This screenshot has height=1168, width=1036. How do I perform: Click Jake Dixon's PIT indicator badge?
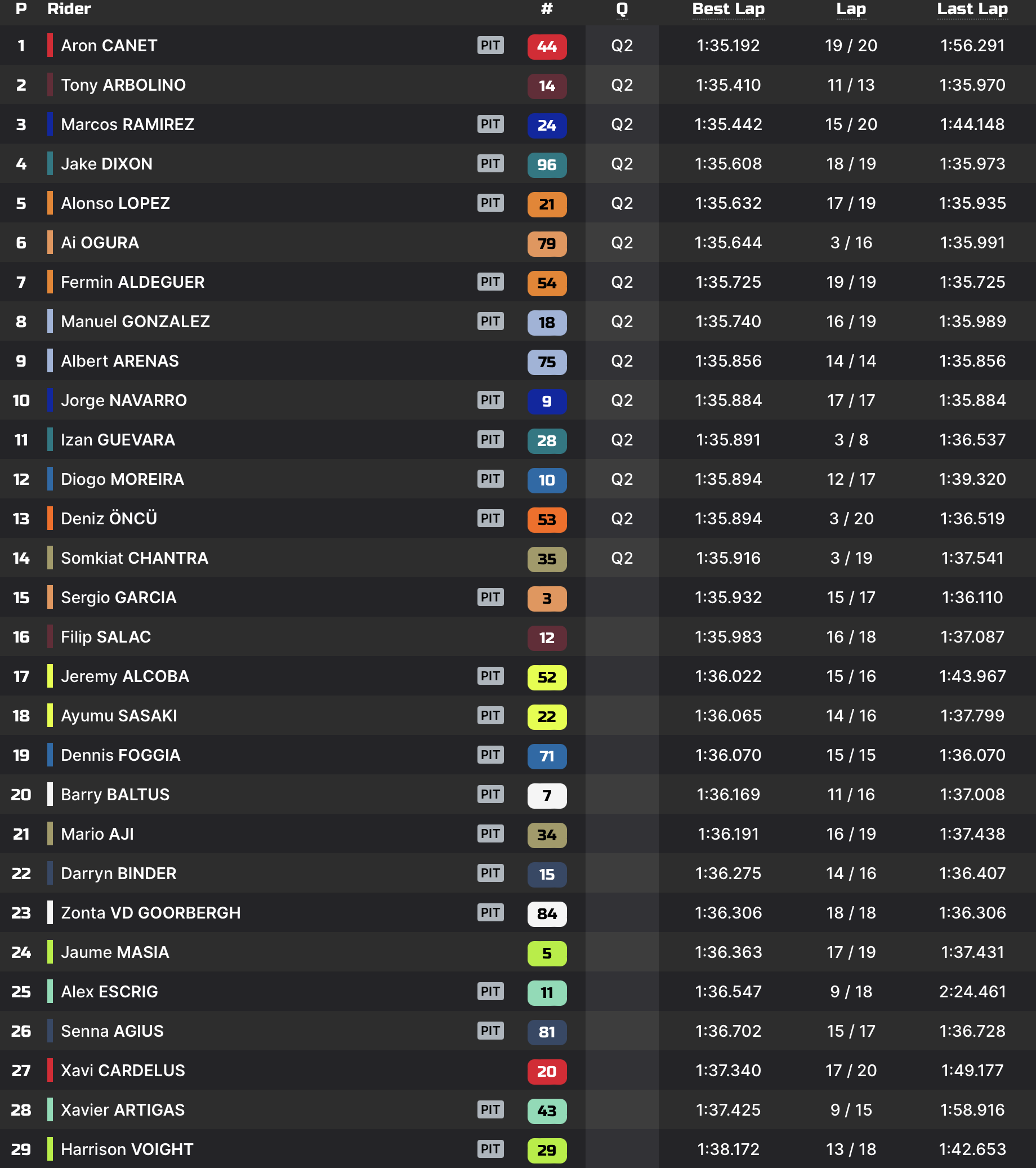pyautogui.click(x=490, y=163)
